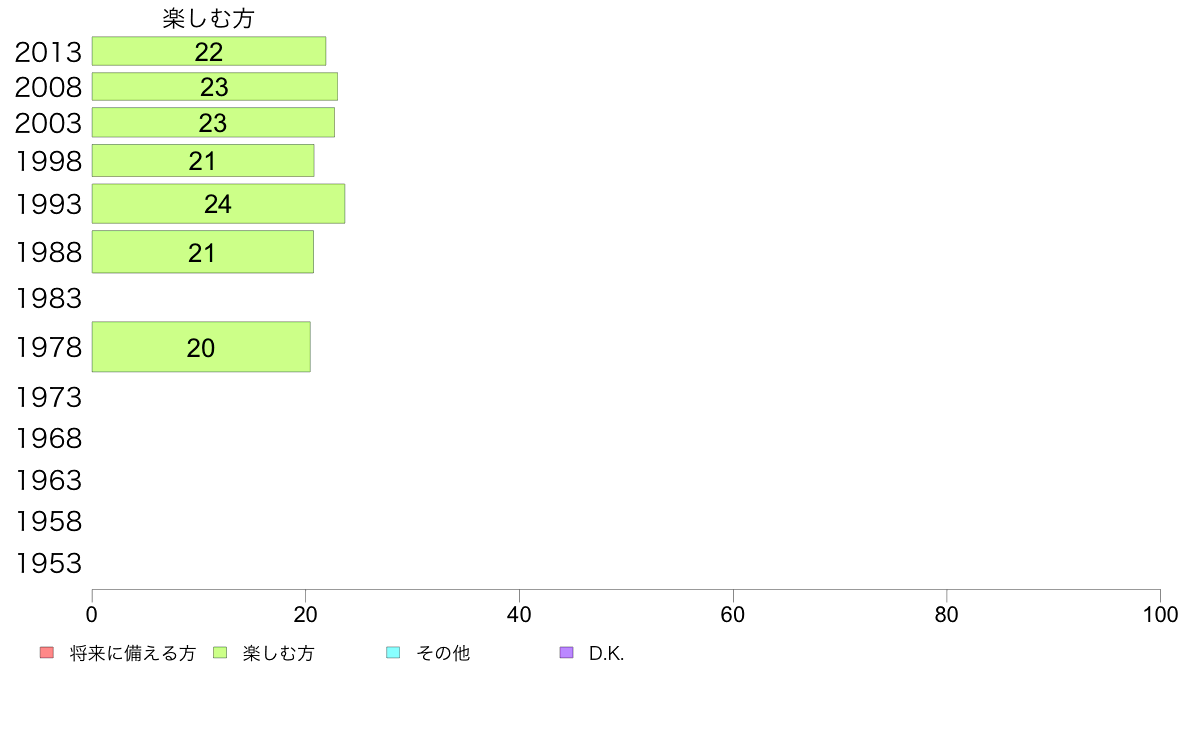
Task: Click the green 楽しむ方 legend swatch
Action: click(x=220, y=653)
